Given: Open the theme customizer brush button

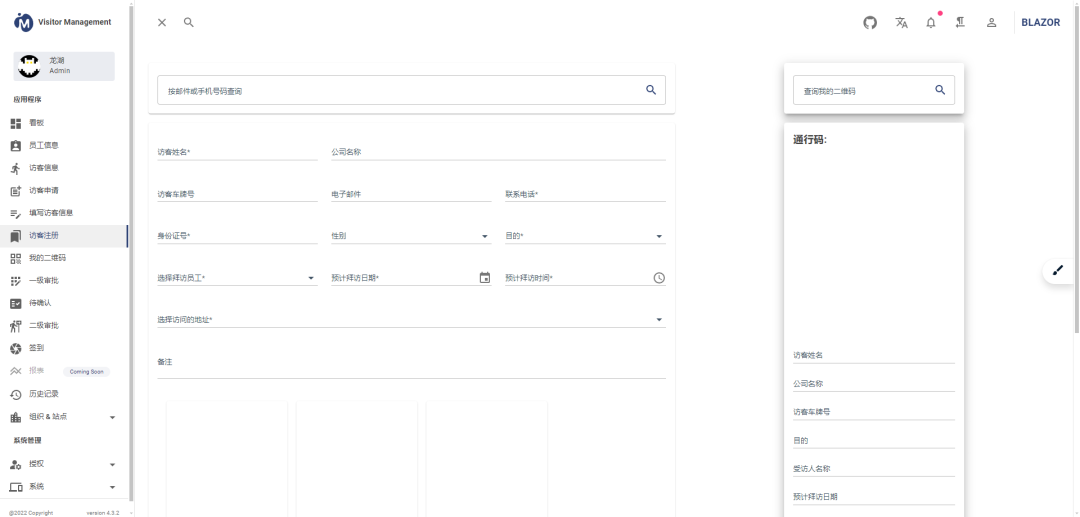Looking at the screenshot, I should click(x=1058, y=271).
